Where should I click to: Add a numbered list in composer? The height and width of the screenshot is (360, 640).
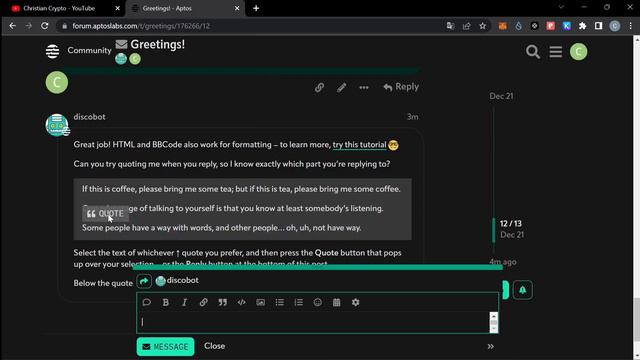click(x=299, y=302)
